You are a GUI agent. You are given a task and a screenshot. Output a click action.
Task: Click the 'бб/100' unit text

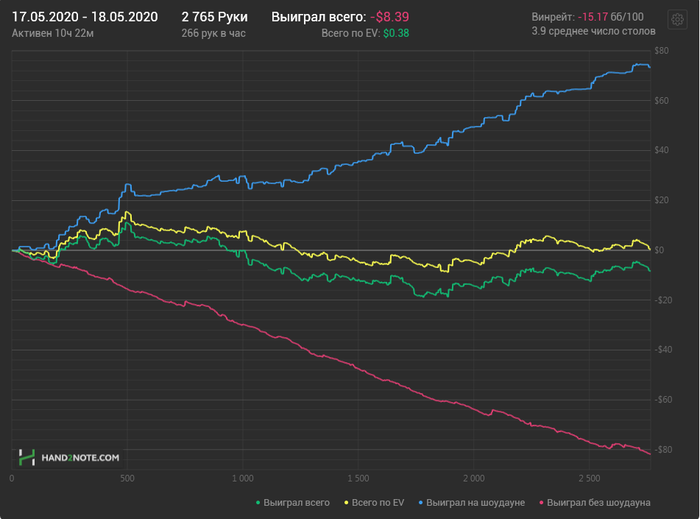627,17
